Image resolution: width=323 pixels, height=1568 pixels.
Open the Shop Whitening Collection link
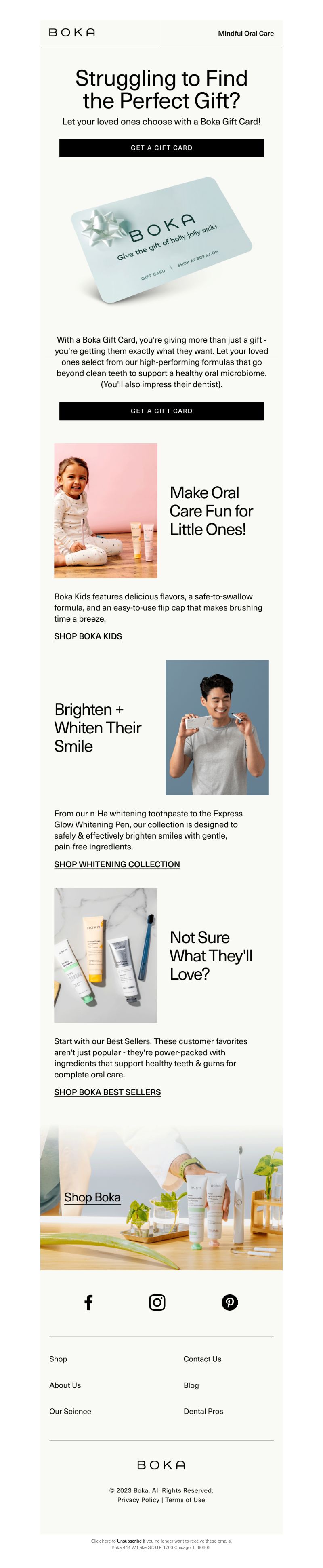coord(117,864)
